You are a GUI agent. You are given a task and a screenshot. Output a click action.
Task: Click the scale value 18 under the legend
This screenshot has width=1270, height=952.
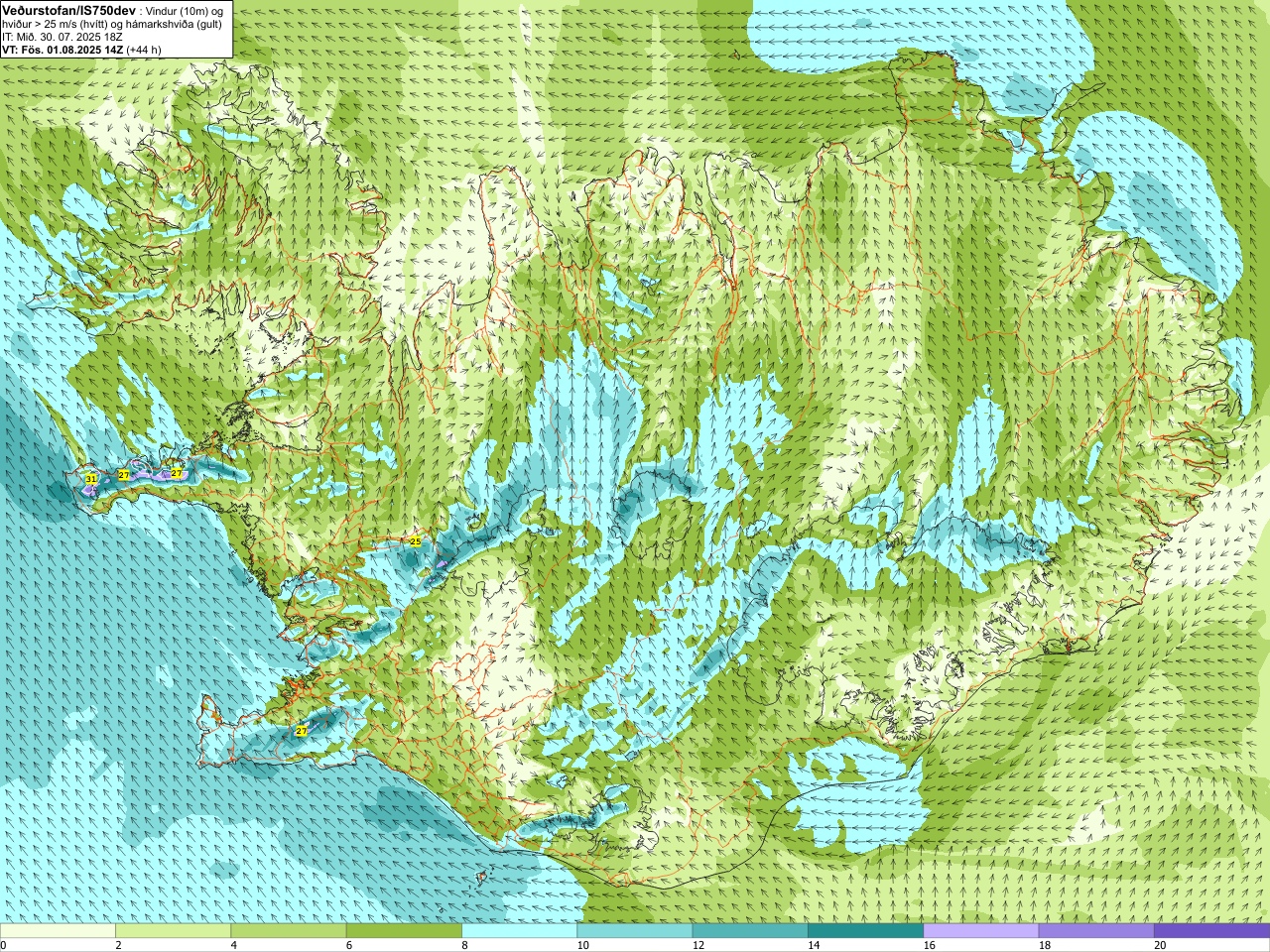click(1045, 946)
